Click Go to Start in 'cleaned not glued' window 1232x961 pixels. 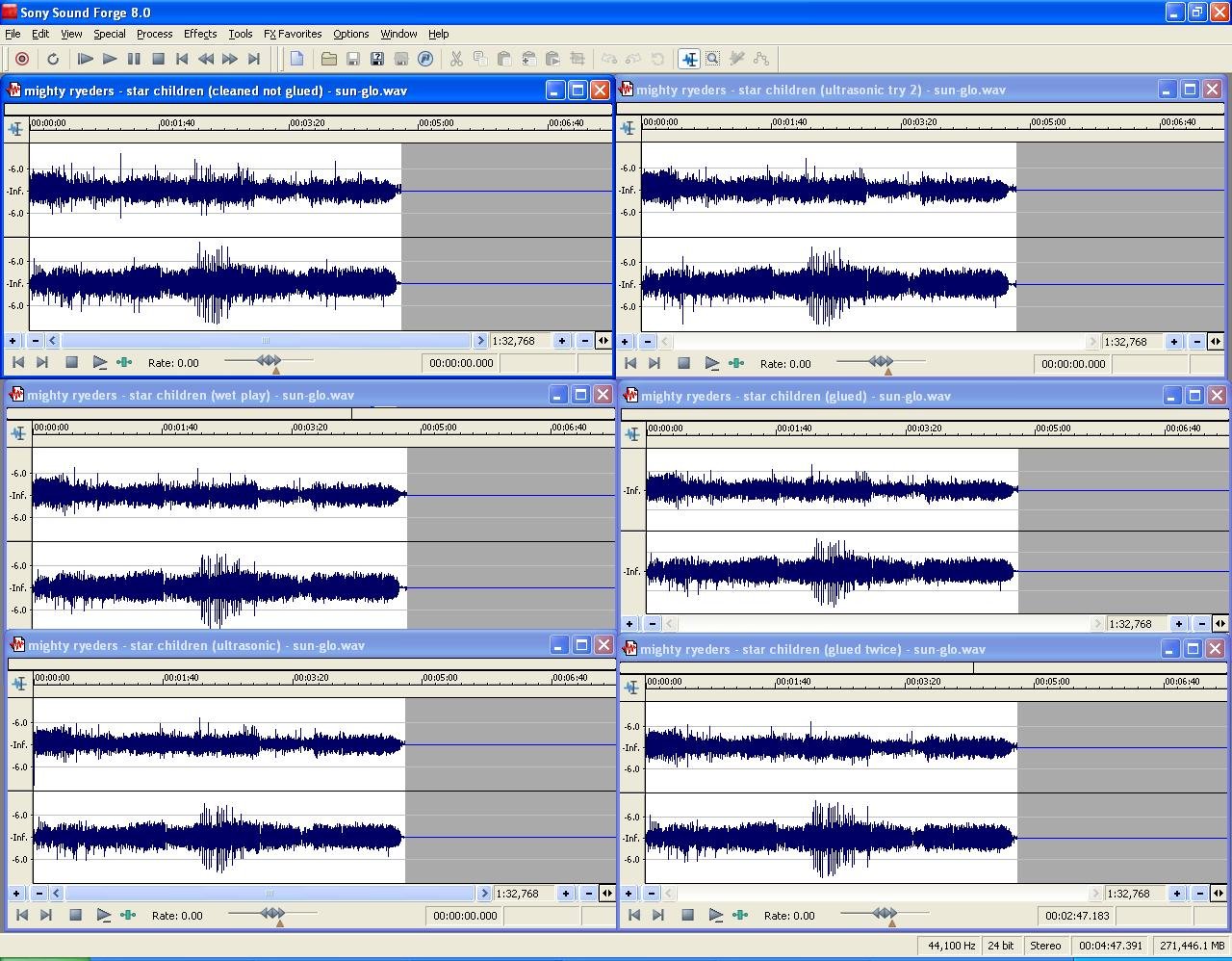coord(18,363)
